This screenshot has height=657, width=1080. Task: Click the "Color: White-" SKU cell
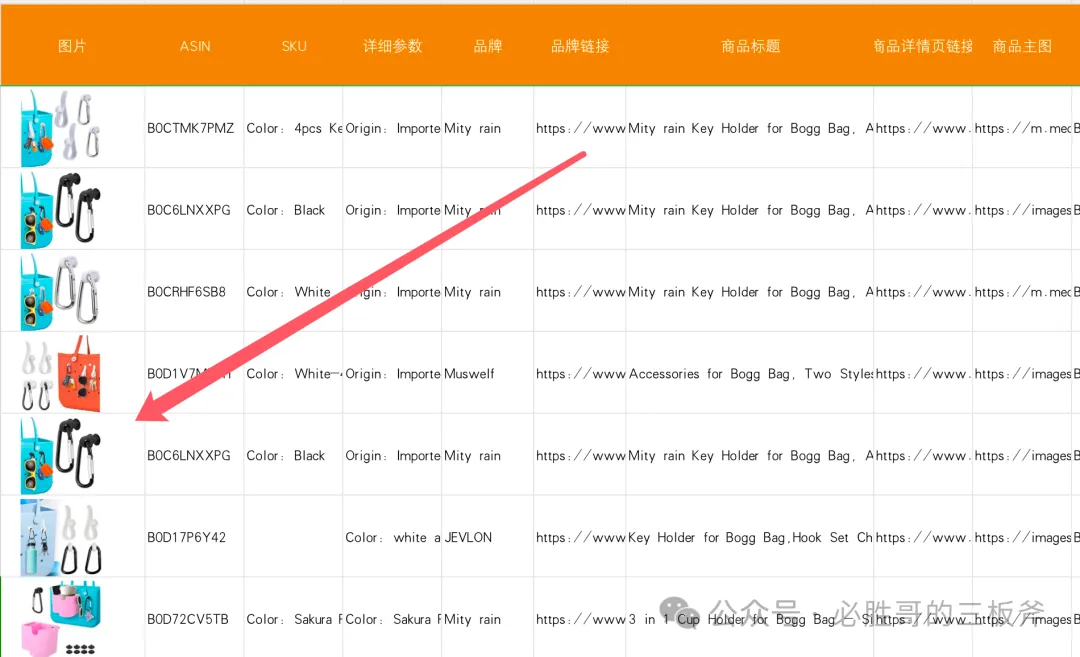coord(293,374)
